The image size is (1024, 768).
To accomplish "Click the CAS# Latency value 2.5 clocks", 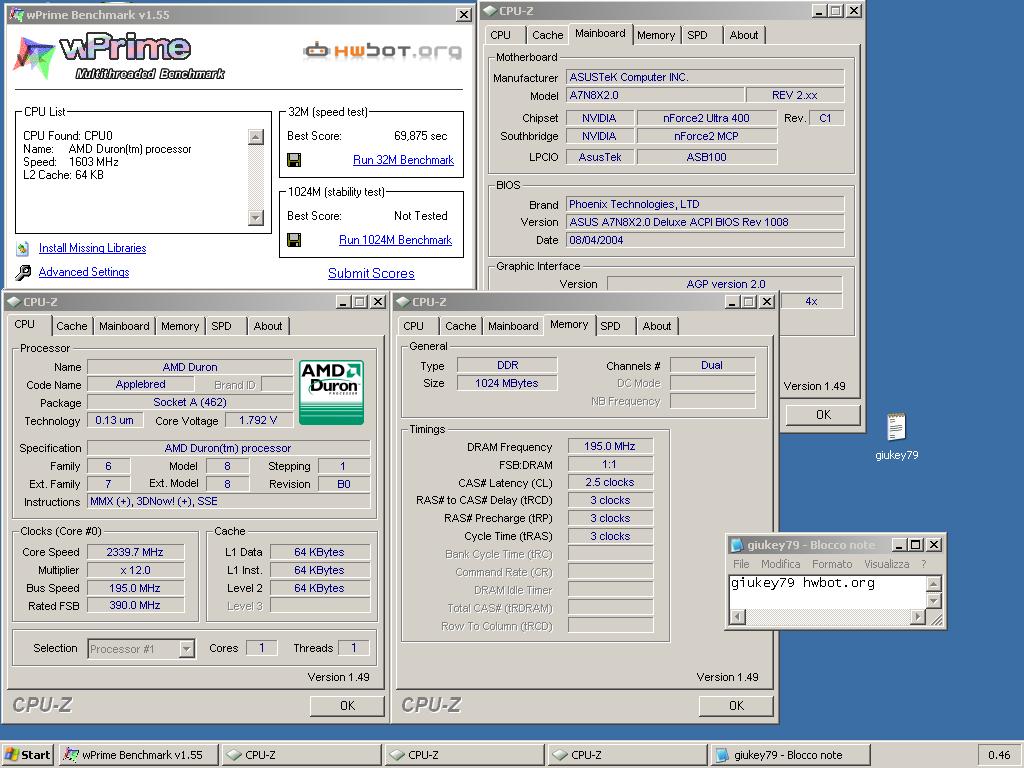I will [x=609, y=482].
